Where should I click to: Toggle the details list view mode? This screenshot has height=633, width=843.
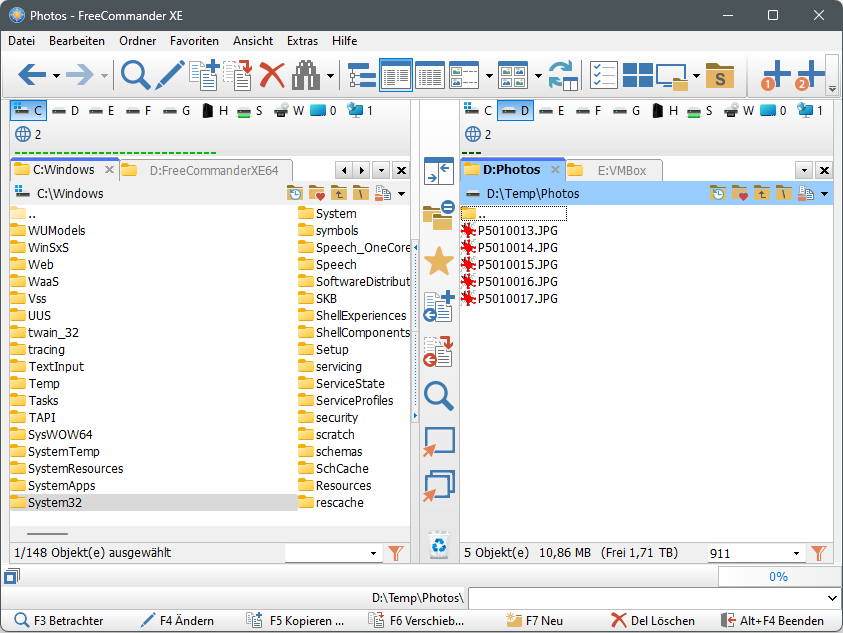(430, 75)
